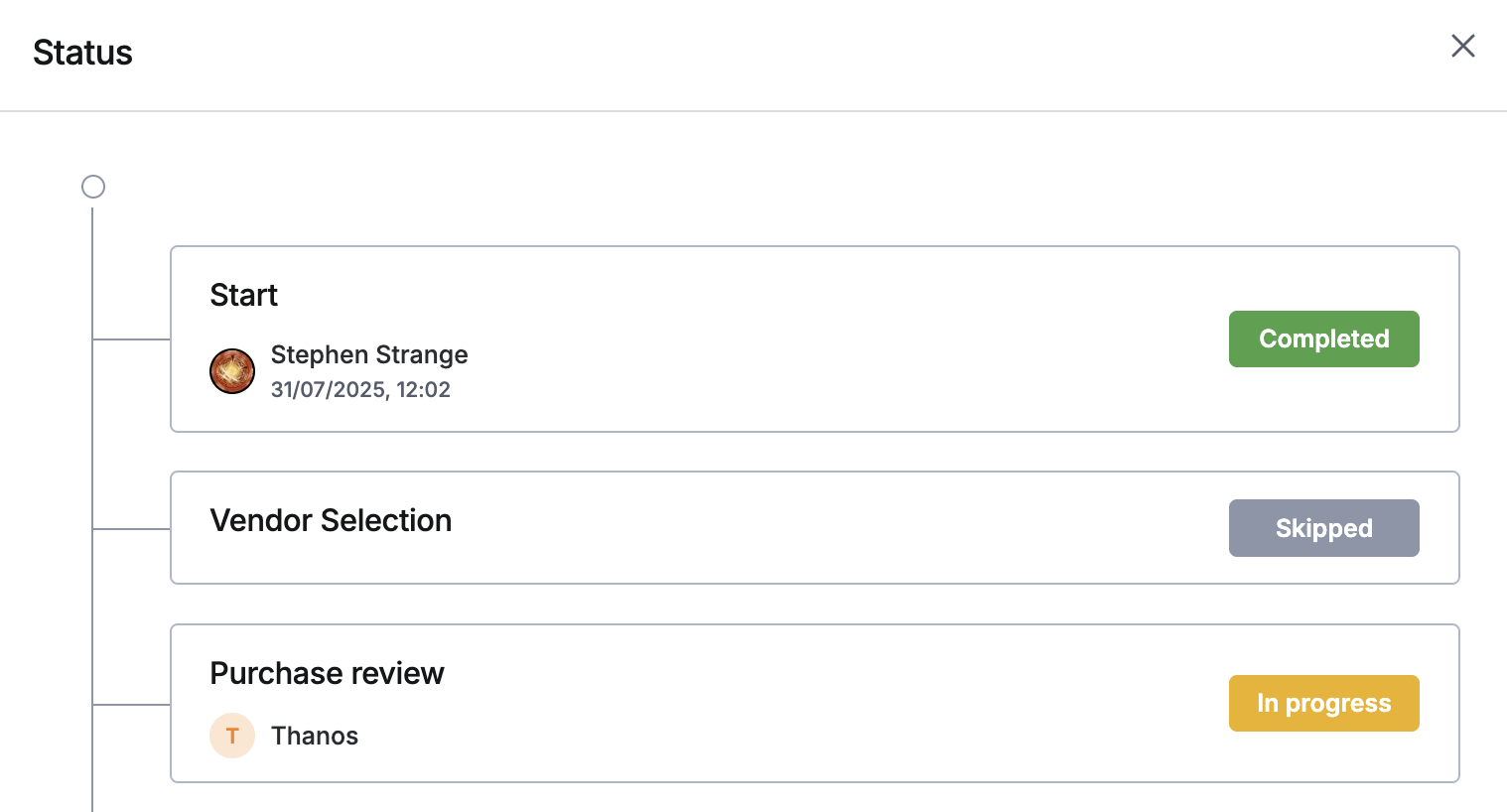The height and width of the screenshot is (812, 1507).
Task: Click Stephen Strange's avatar picture
Action: [232, 371]
